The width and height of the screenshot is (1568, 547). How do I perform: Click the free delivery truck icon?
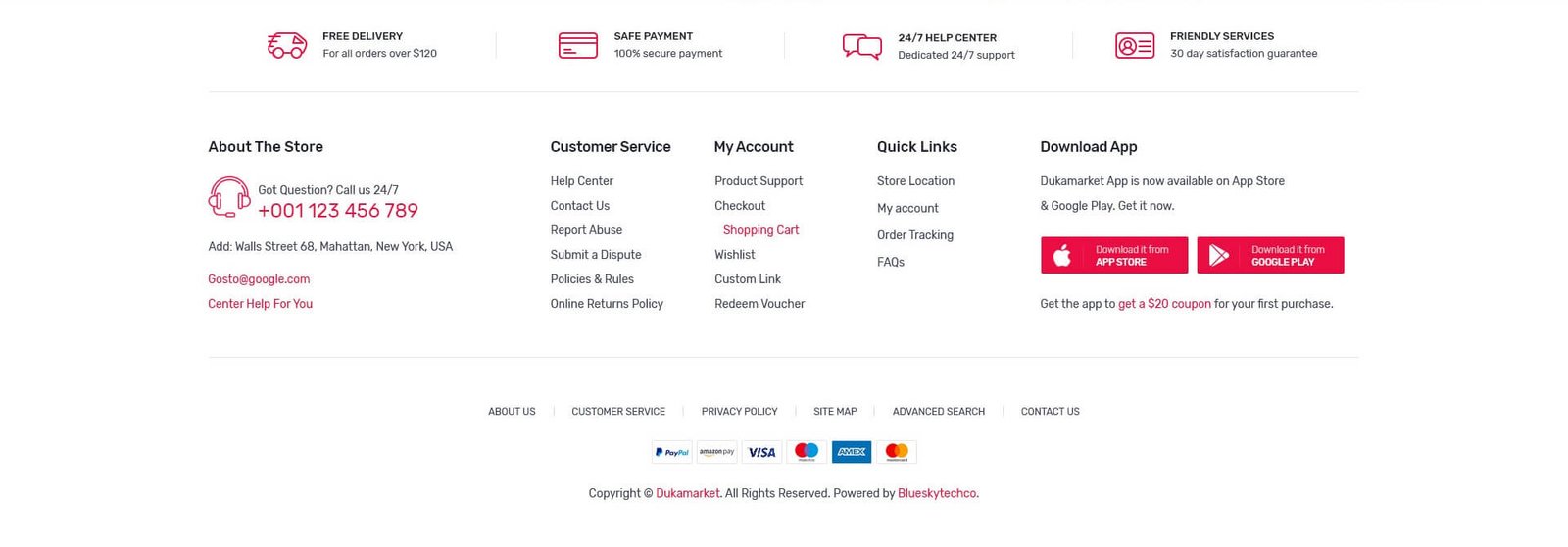[x=287, y=45]
